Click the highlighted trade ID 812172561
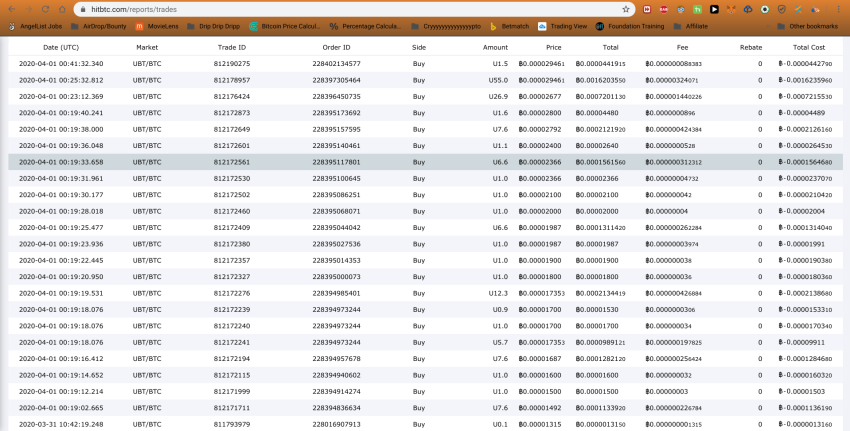Screen dimensions: 850x431 click(231, 162)
